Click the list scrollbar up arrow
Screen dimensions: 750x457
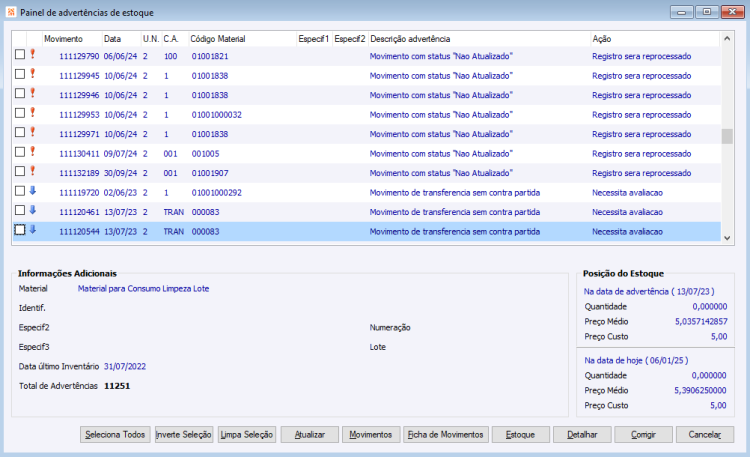727,38
